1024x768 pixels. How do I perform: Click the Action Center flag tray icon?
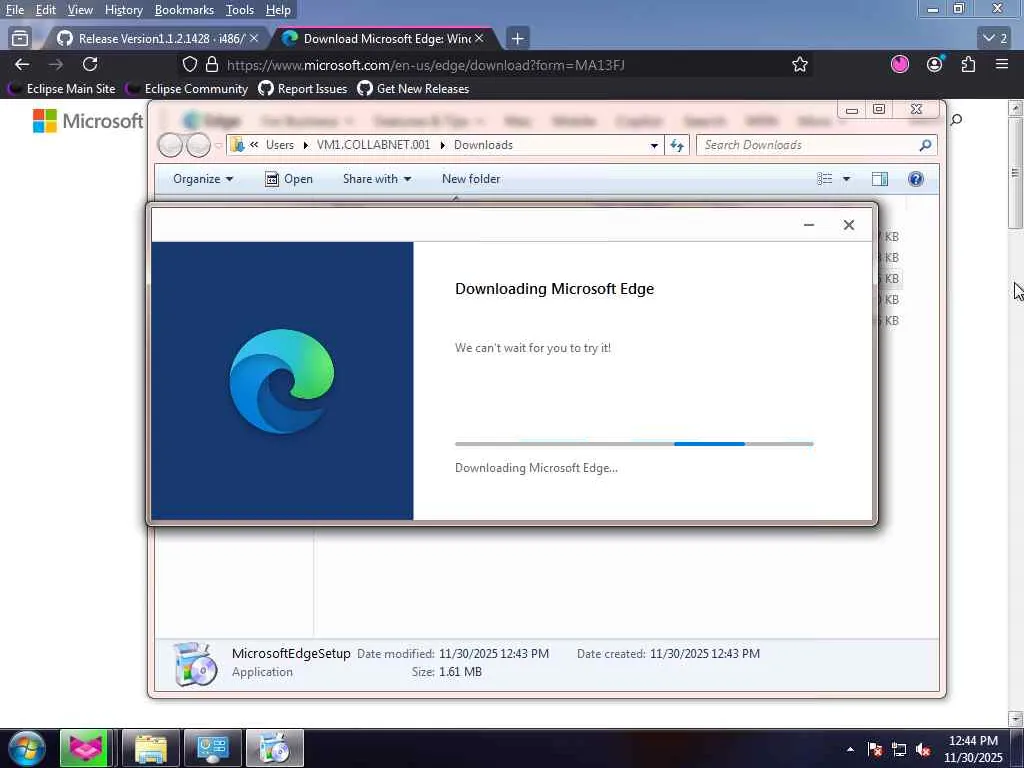[875, 750]
